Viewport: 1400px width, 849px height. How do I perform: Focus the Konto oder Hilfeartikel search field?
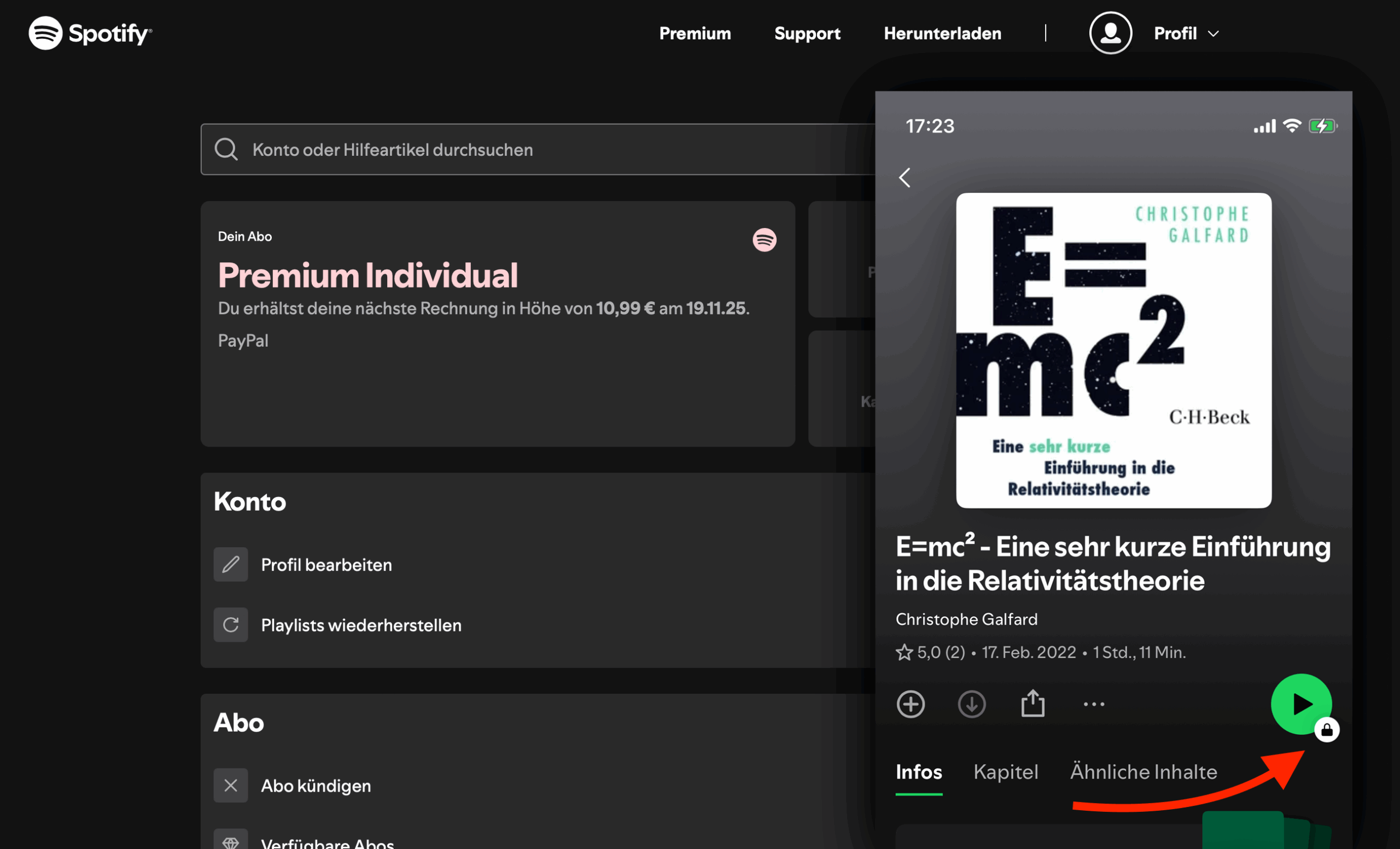click(x=538, y=149)
